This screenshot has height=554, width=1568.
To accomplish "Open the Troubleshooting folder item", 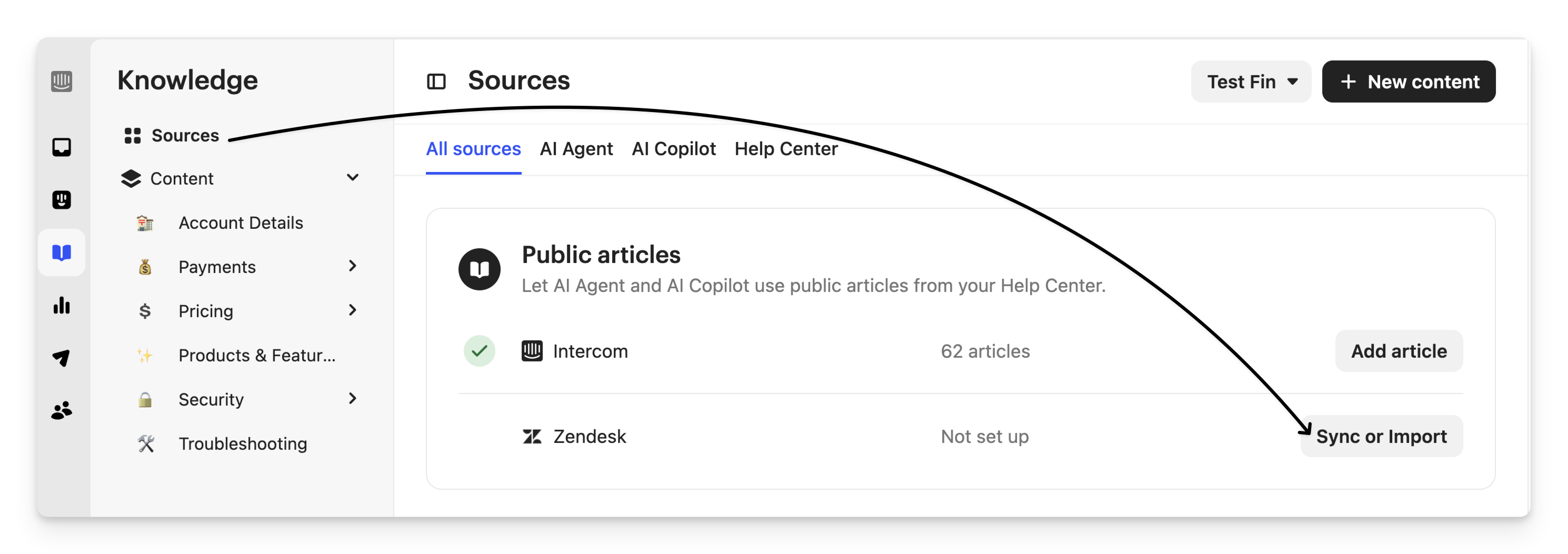I will pos(242,444).
